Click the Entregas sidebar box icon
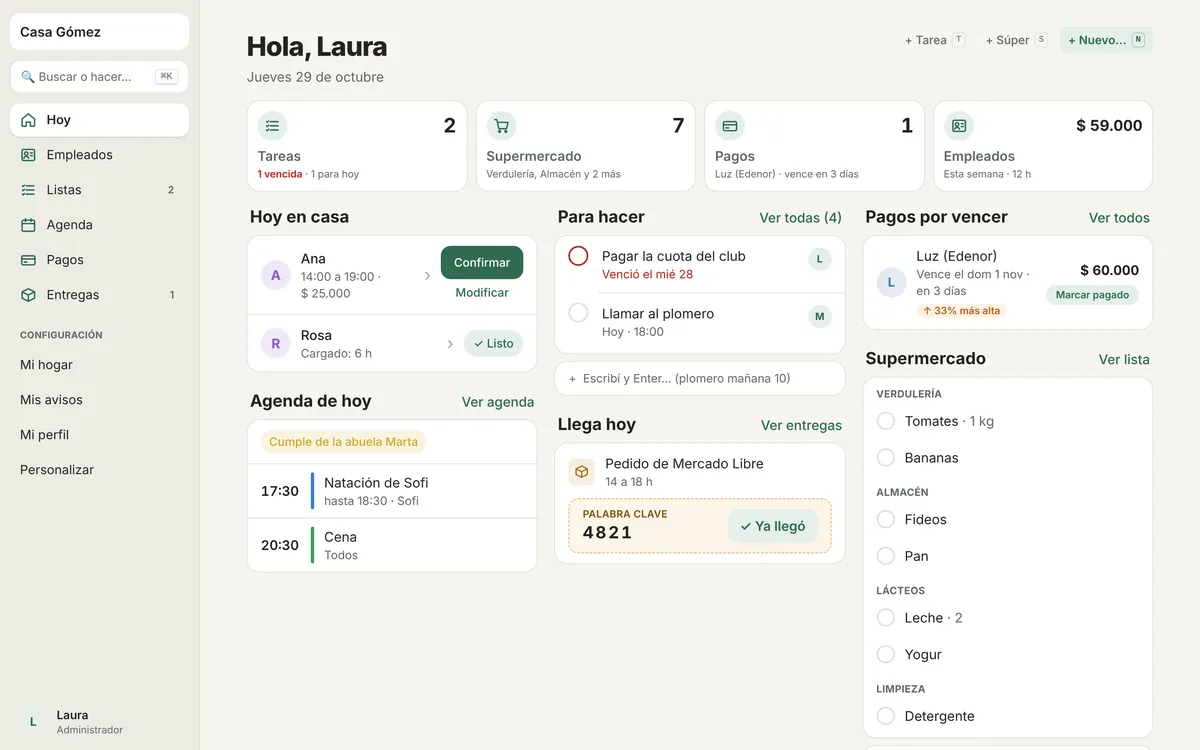 tap(28, 295)
